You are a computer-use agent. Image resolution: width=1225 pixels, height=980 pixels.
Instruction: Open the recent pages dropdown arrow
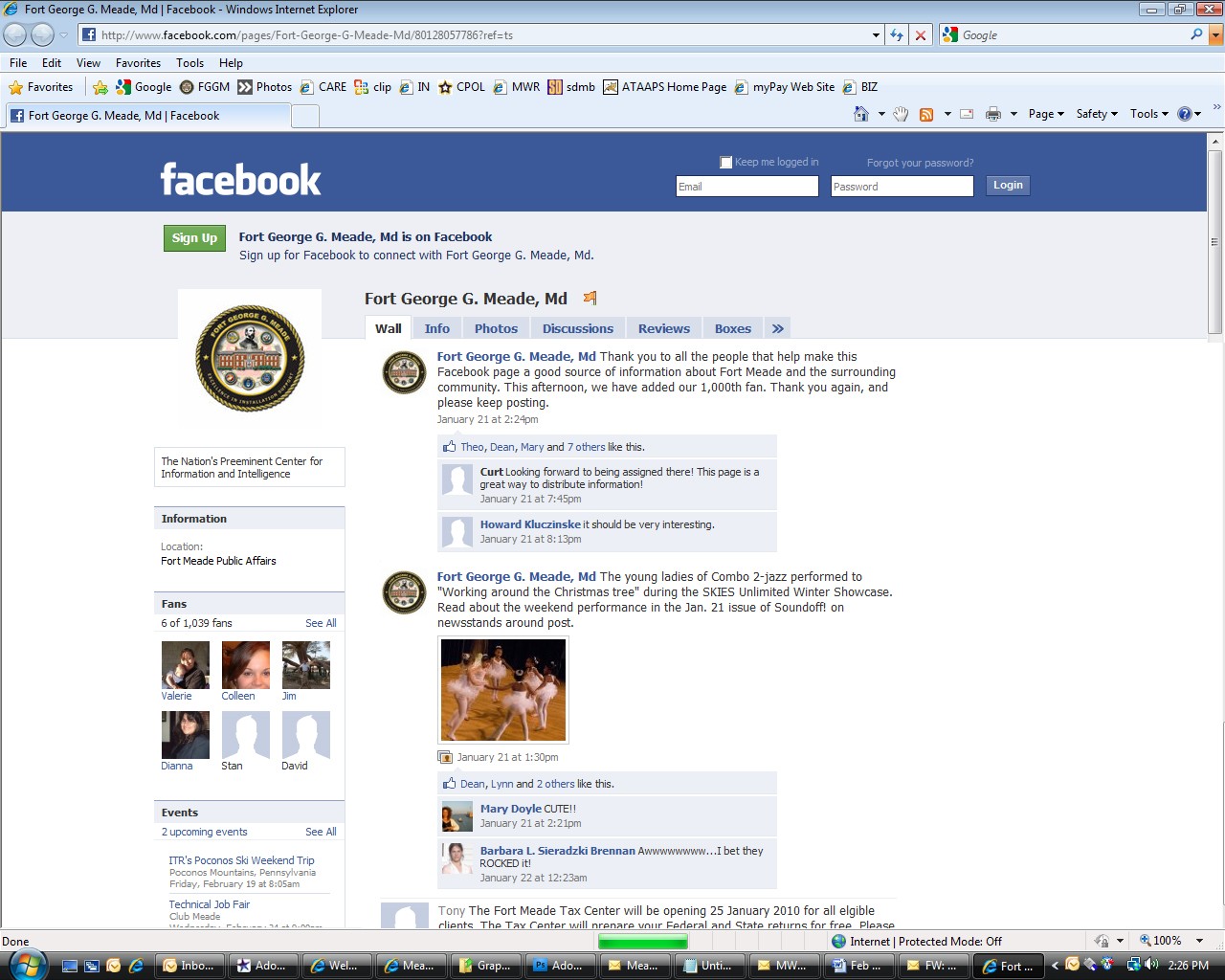[x=63, y=35]
